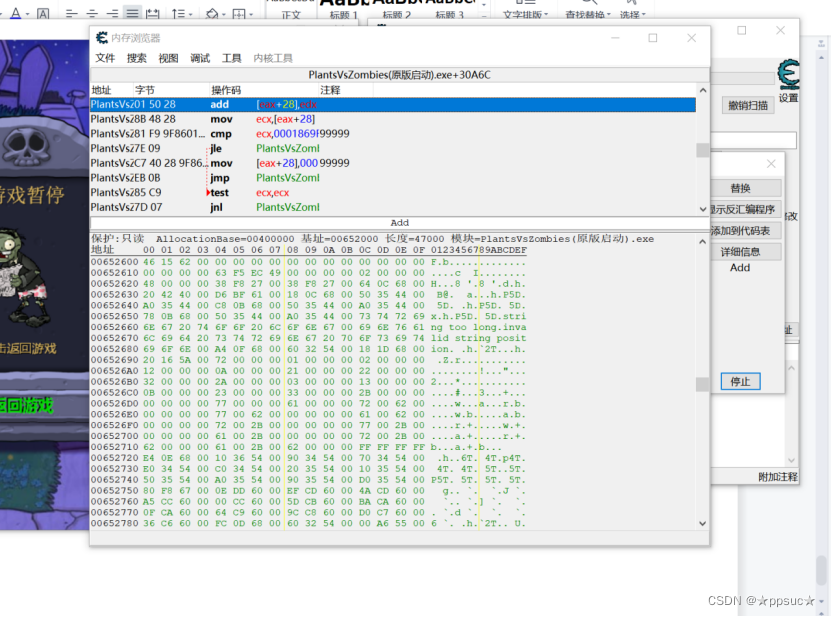Align text left in WPS toolbar
831x617 pixels.
[72, 13]
